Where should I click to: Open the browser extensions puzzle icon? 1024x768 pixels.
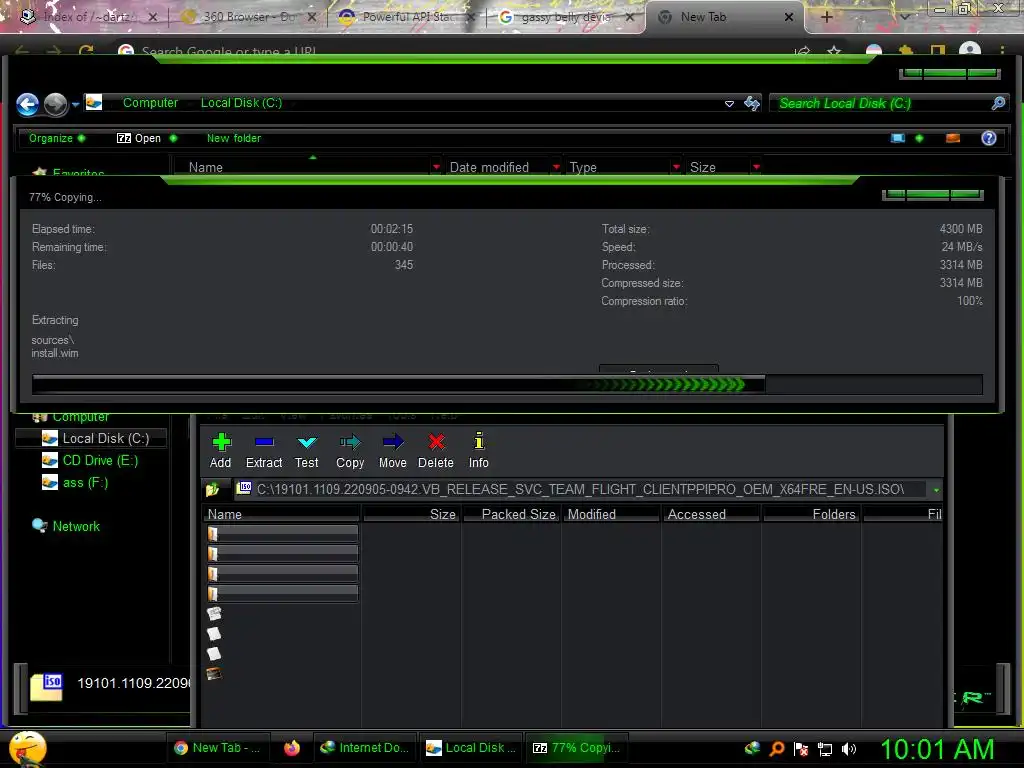(x=905, y=51)
